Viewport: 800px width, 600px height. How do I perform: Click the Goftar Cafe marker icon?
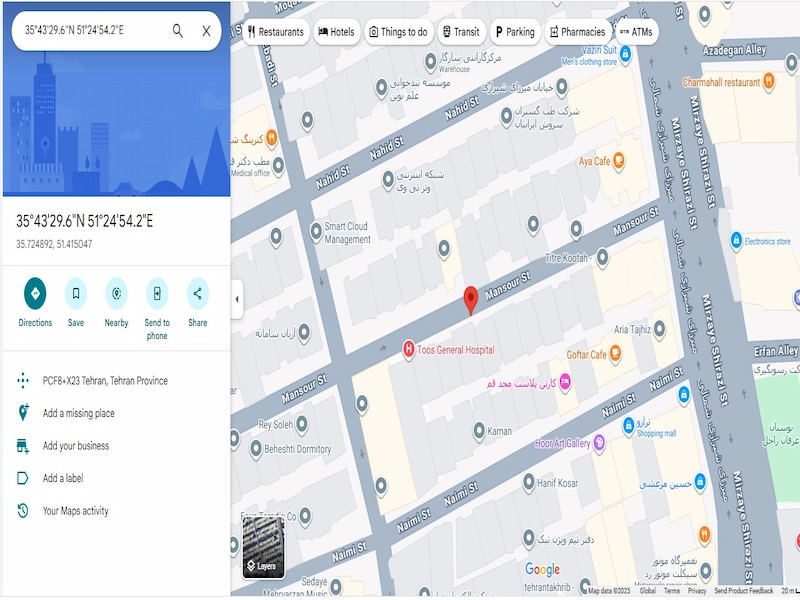(615, 353)
